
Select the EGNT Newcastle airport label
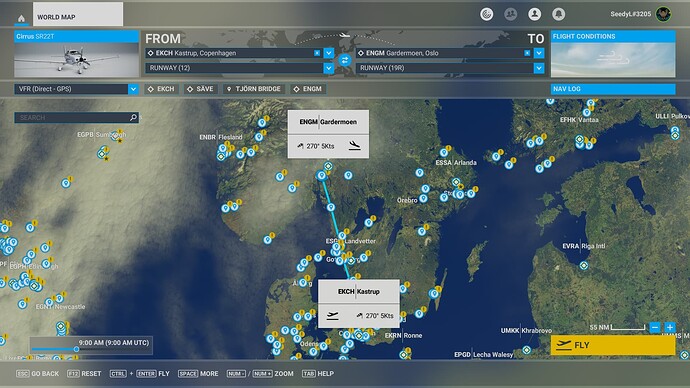[x=60, y=307]
